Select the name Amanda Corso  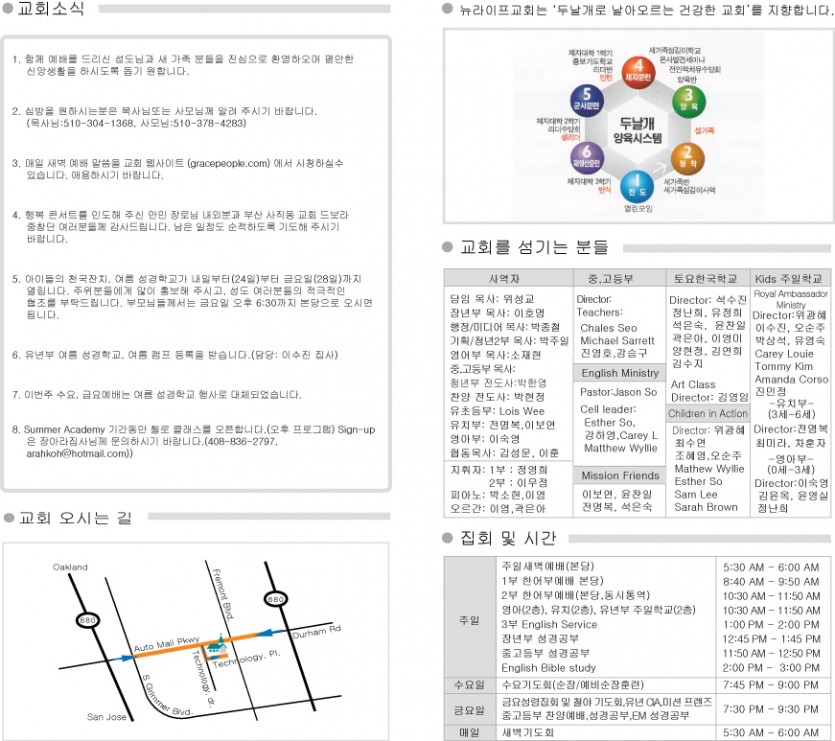click(x=791, y=379)
